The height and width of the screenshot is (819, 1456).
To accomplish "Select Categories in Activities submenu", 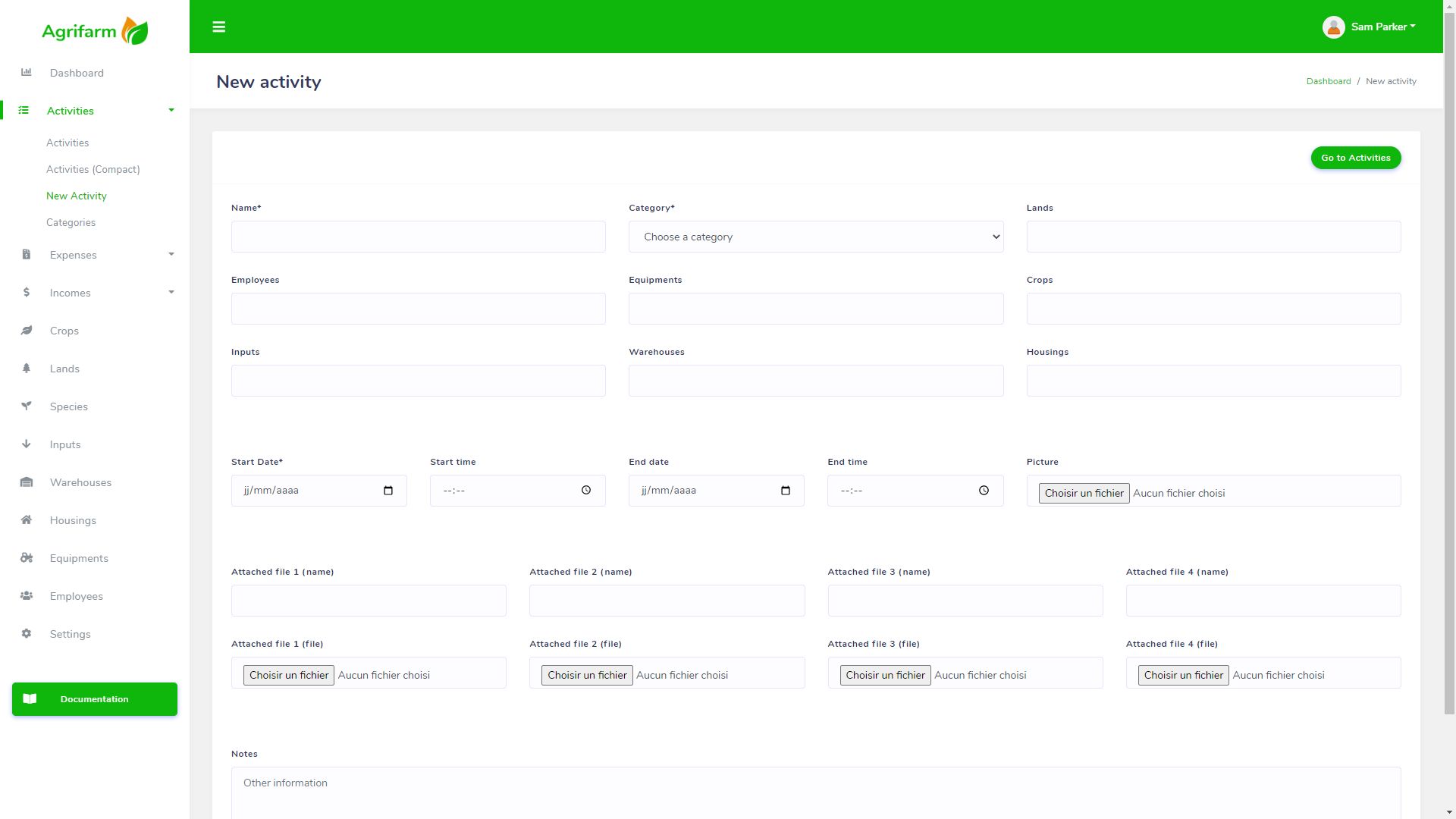I will [71, 222].
